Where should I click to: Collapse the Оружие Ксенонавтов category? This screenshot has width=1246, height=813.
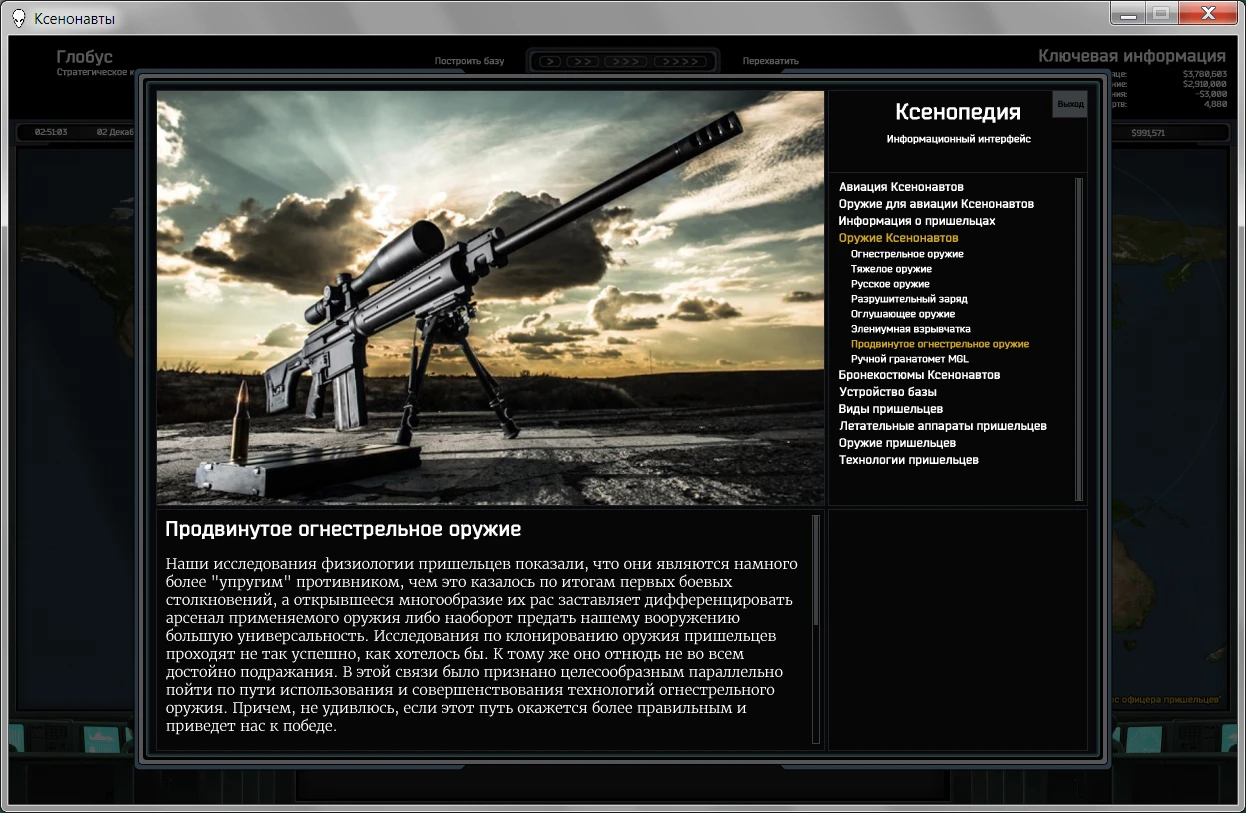pos(898,238)
